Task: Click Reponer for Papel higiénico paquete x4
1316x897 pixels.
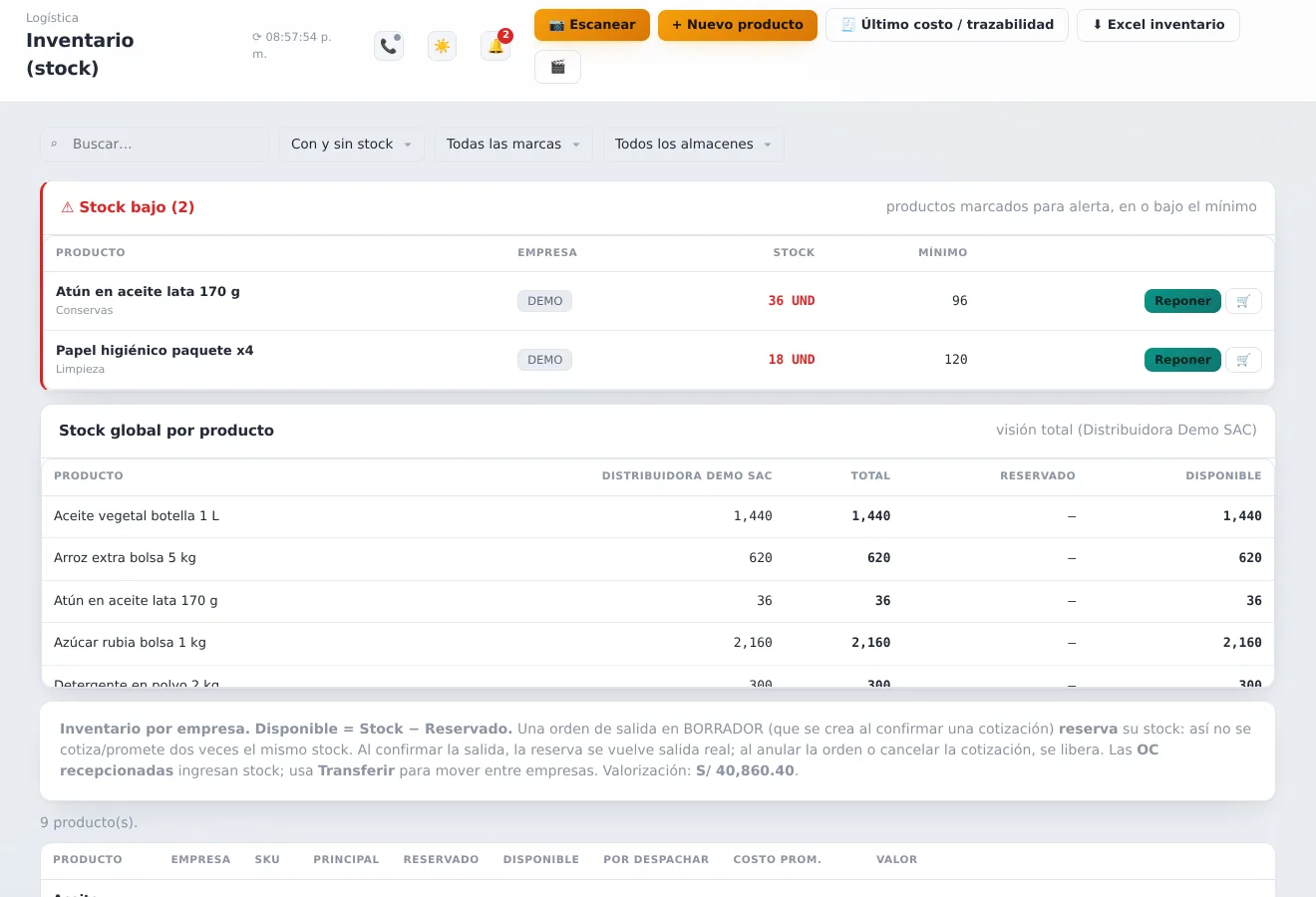Action: (x=1182, y=360)
